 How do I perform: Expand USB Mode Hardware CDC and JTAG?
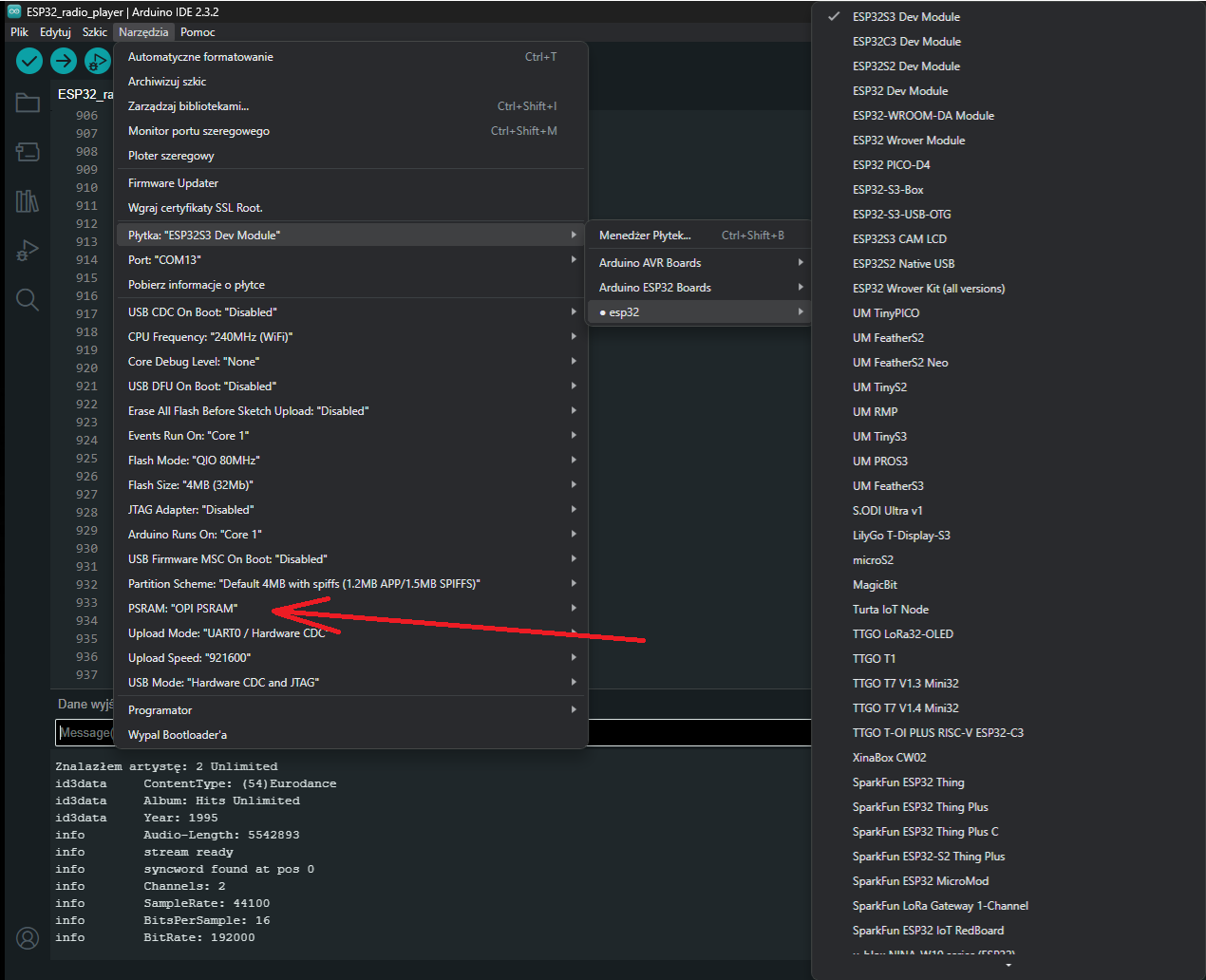(350, 683)
